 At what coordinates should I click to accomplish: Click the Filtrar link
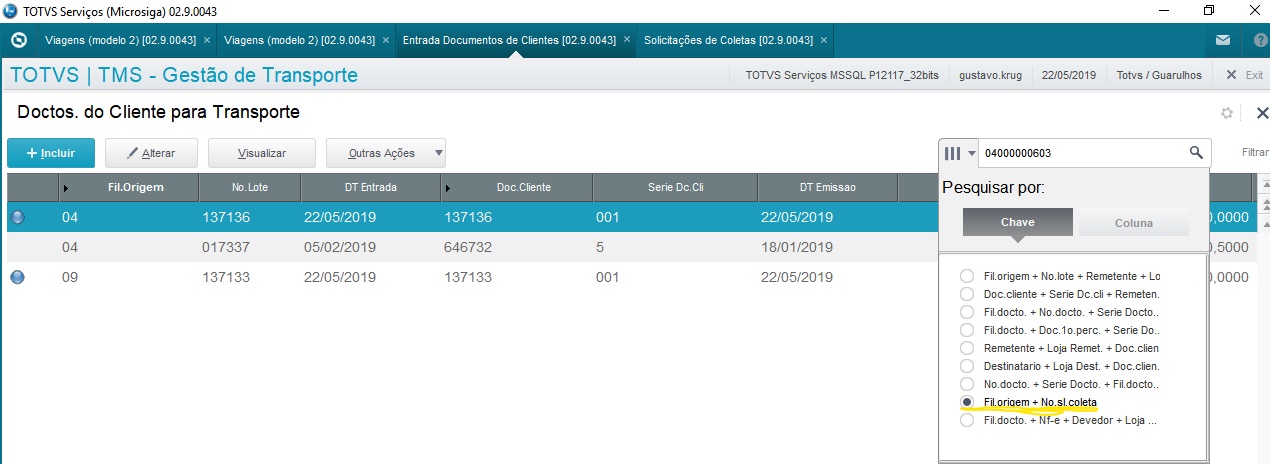[1255, 153]
